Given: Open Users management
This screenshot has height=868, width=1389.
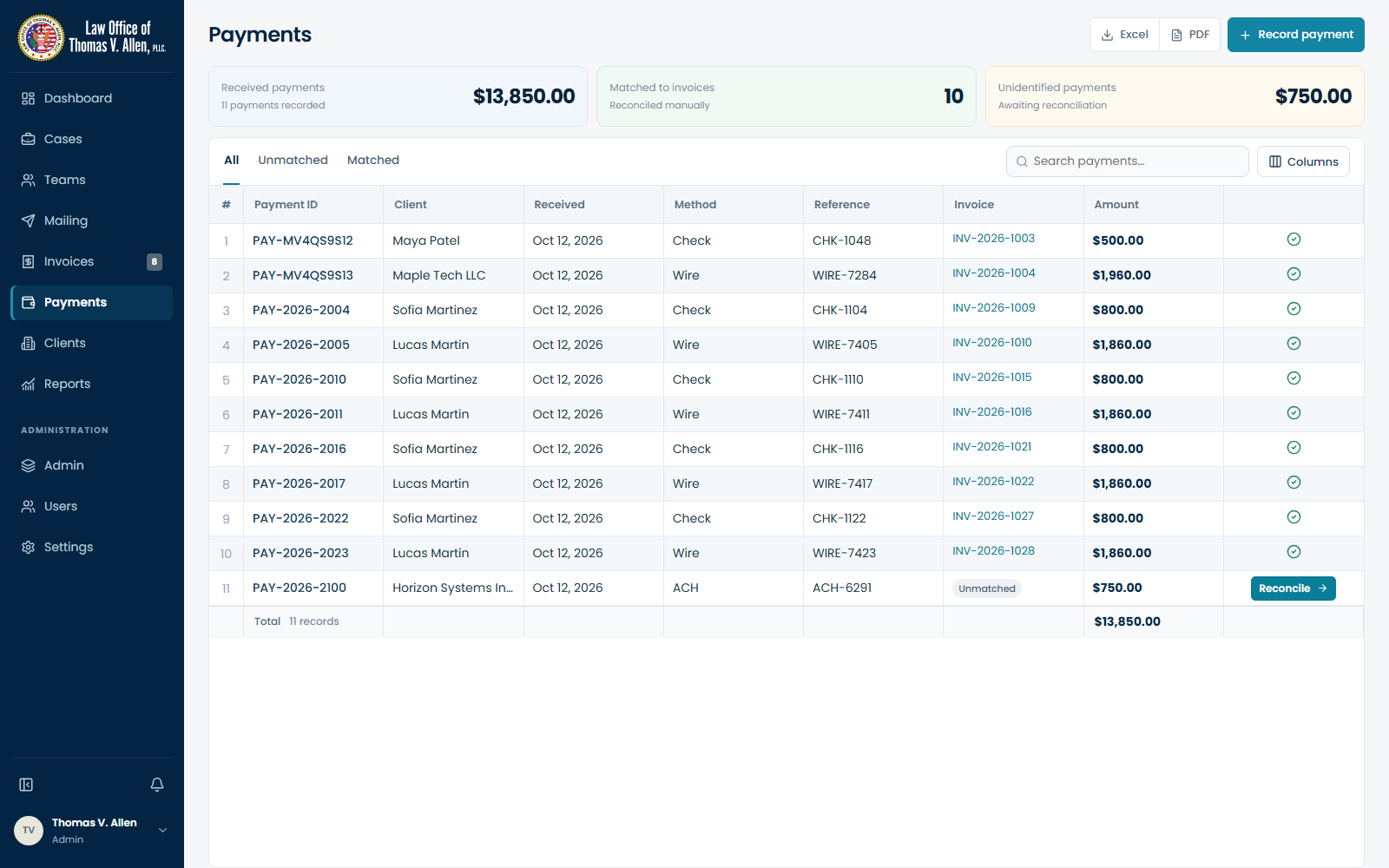Looking at the screenshot, I should (x=91, y=506).
